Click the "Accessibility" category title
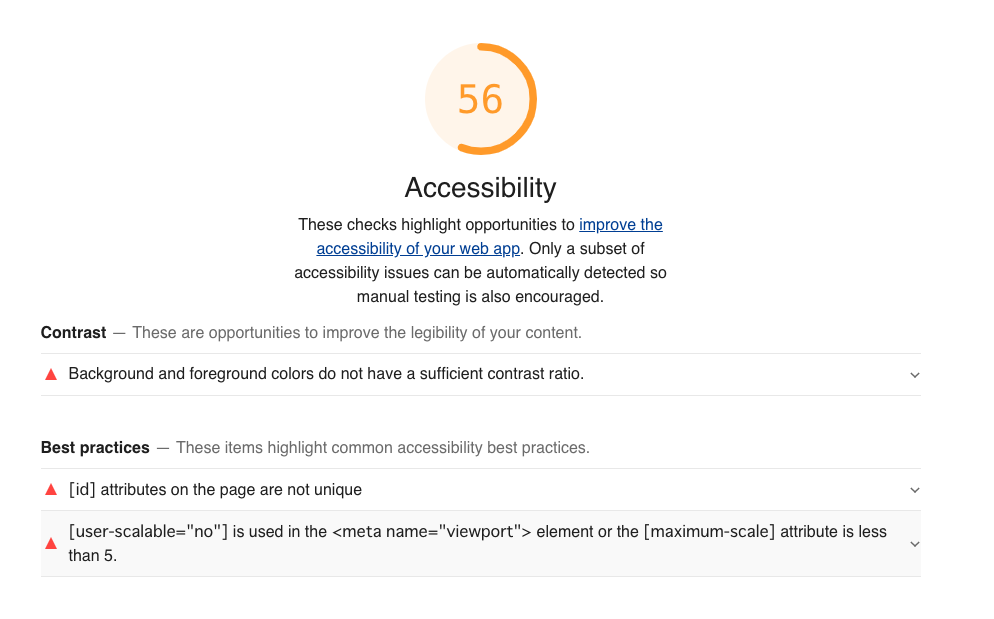Screen dimensions: 994x619 point(480,188)
